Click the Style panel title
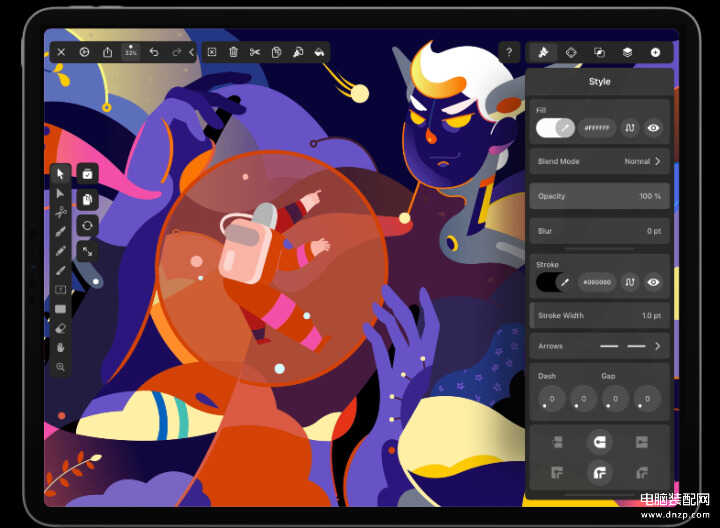 (600, 82)
